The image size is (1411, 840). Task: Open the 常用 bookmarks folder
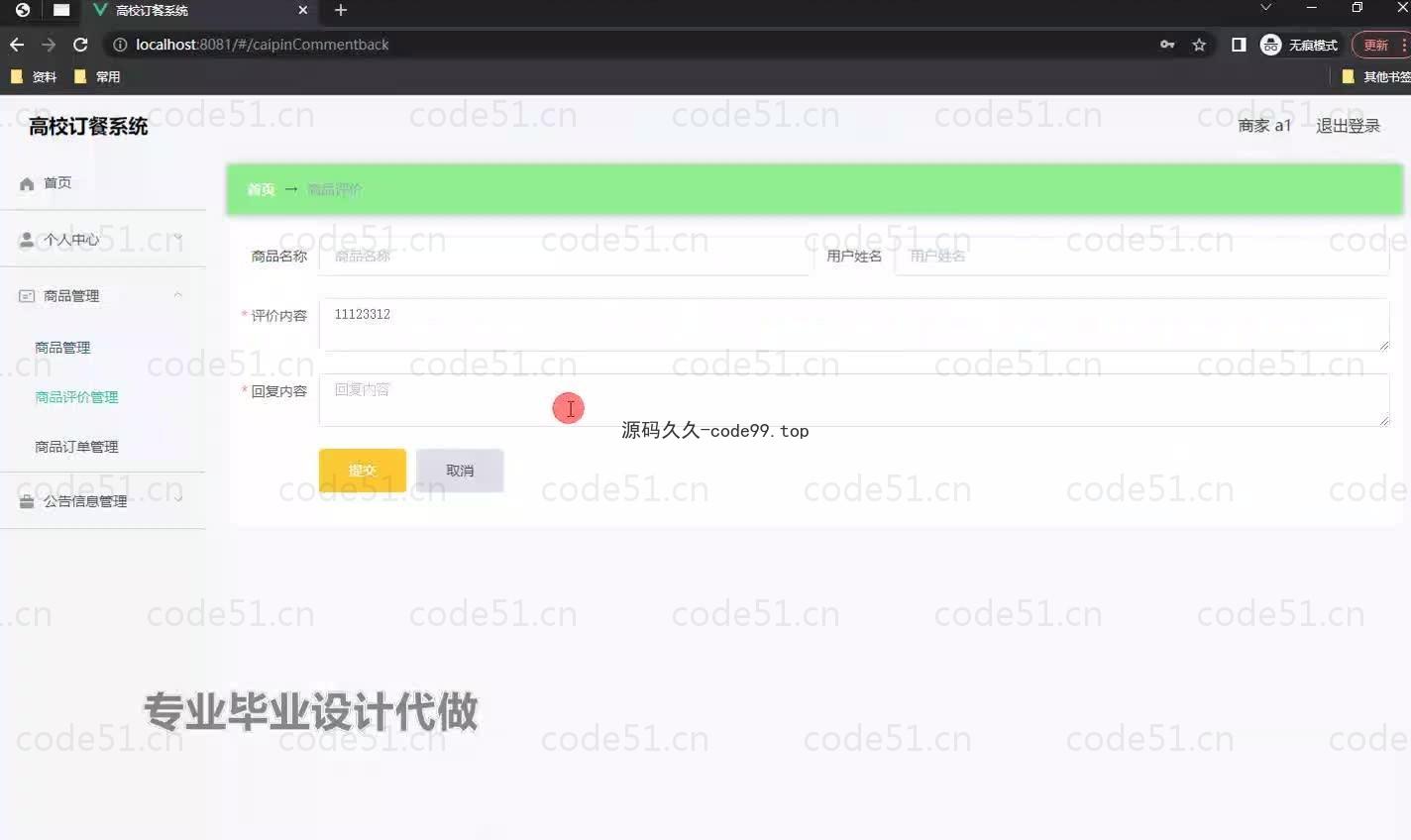[97, 76]
